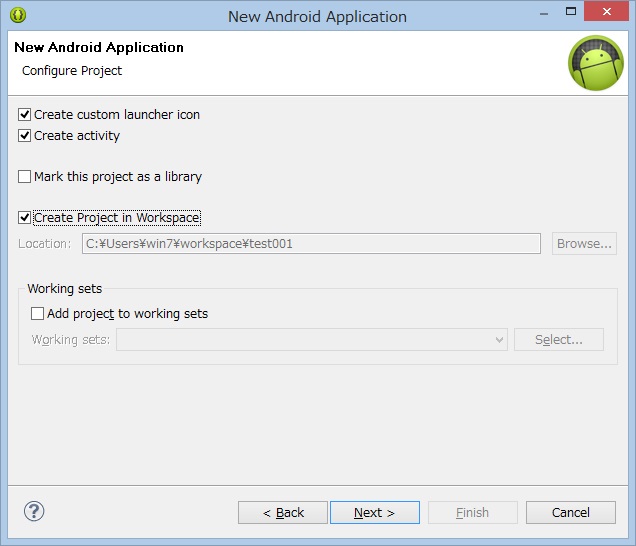636x546 pixels.
Task: Cancel the New Android Application wizard
Action: 571,512
